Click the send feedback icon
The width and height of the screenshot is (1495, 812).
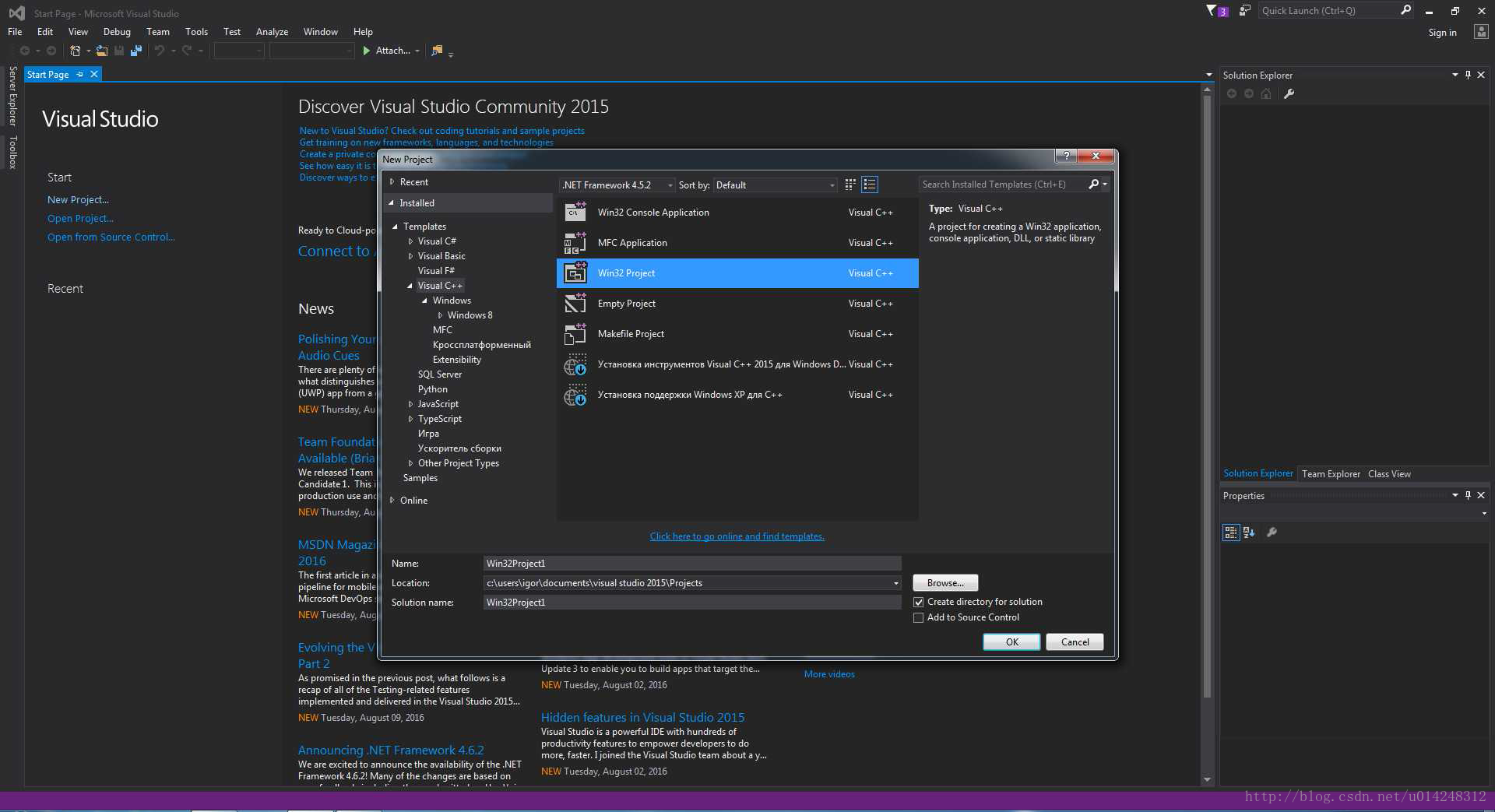(x=1244, y=11)
